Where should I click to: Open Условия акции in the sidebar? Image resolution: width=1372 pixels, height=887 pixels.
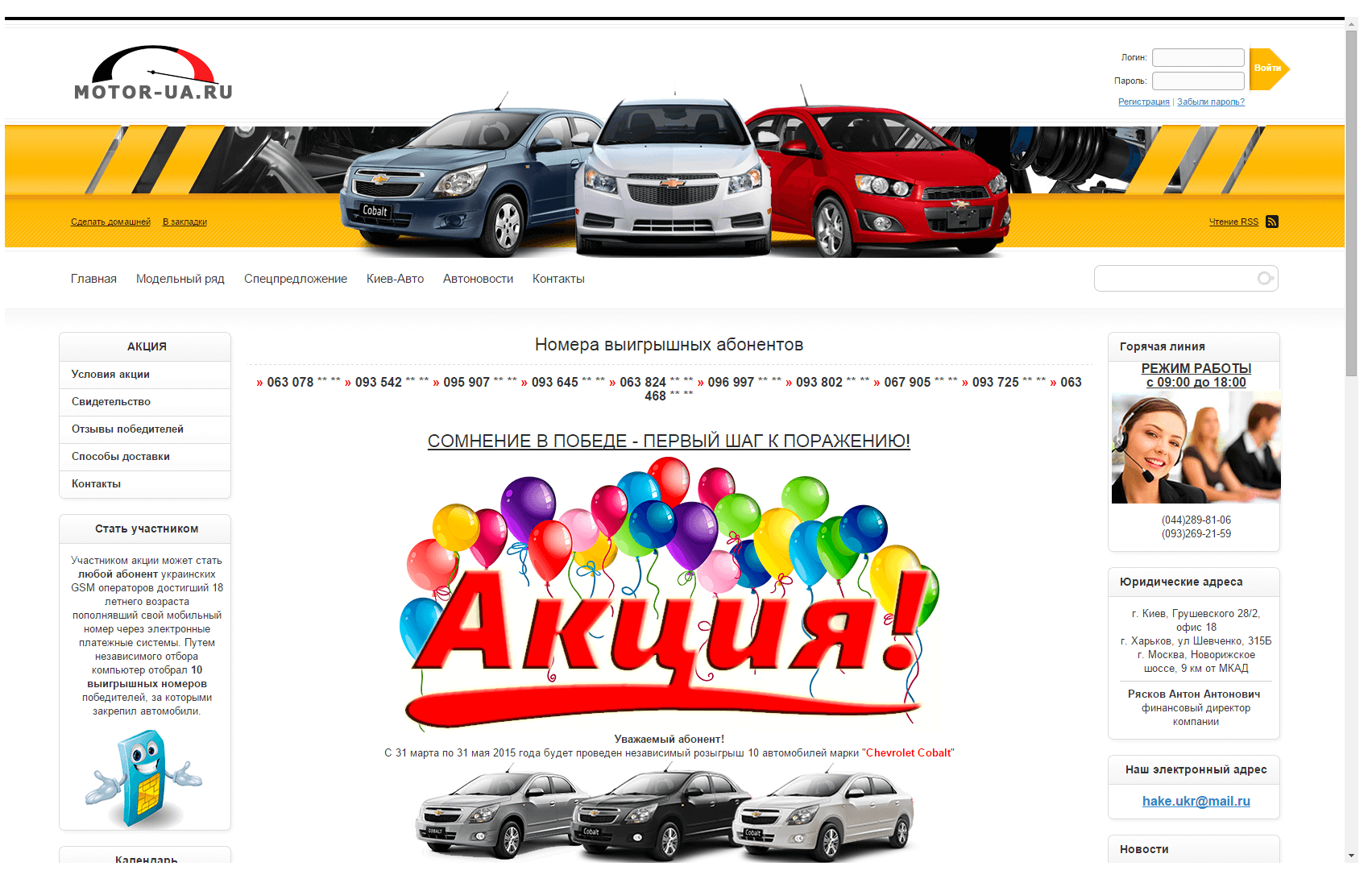point(145,375)
